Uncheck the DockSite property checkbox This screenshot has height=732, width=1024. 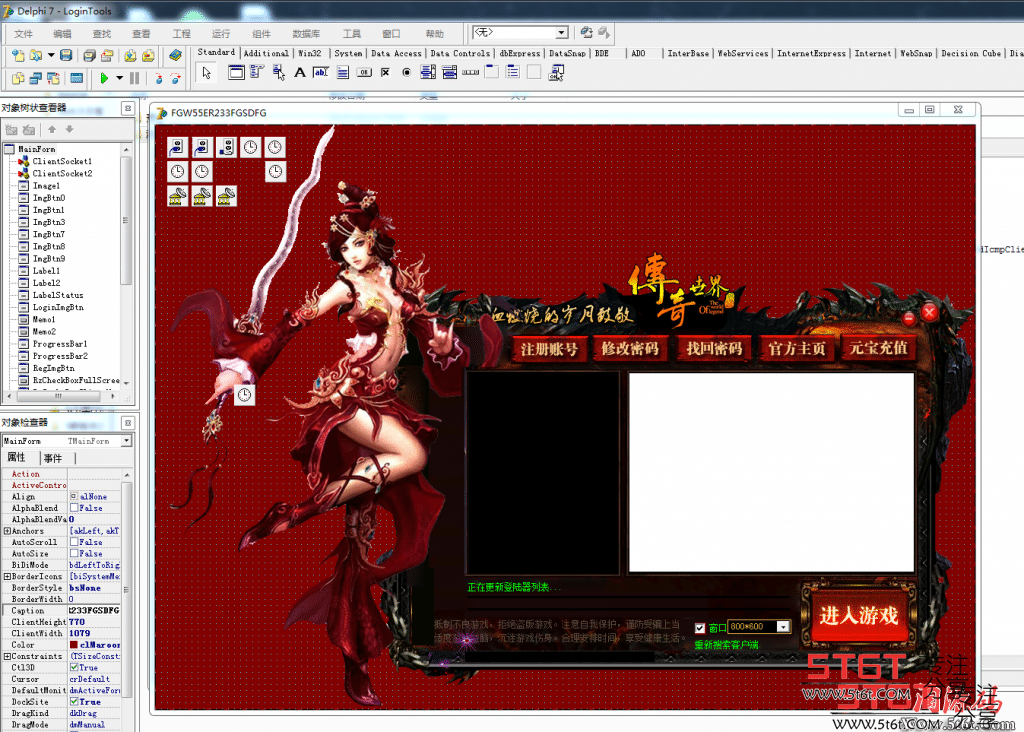pyautogui.click(x=74, y=702)
